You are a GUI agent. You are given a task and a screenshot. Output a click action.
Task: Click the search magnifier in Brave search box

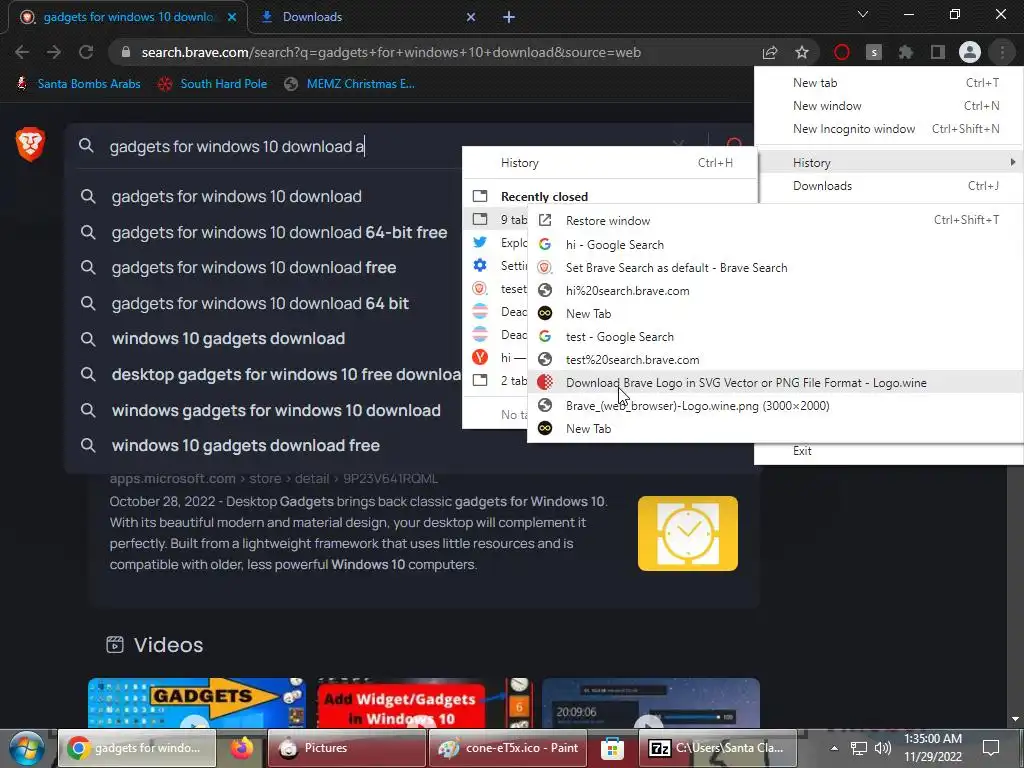click(86, 146)
